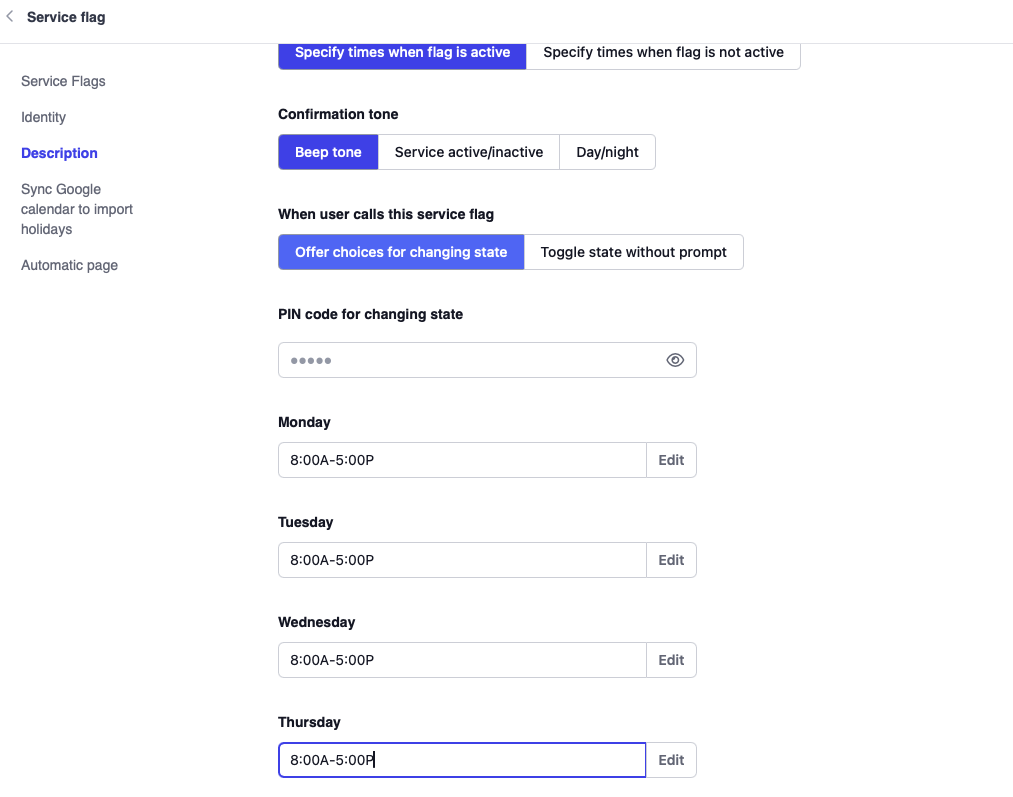This screenshot has width=1013, height=797.
Task: Open Description section in sidebar
Action: coord(59,153)
